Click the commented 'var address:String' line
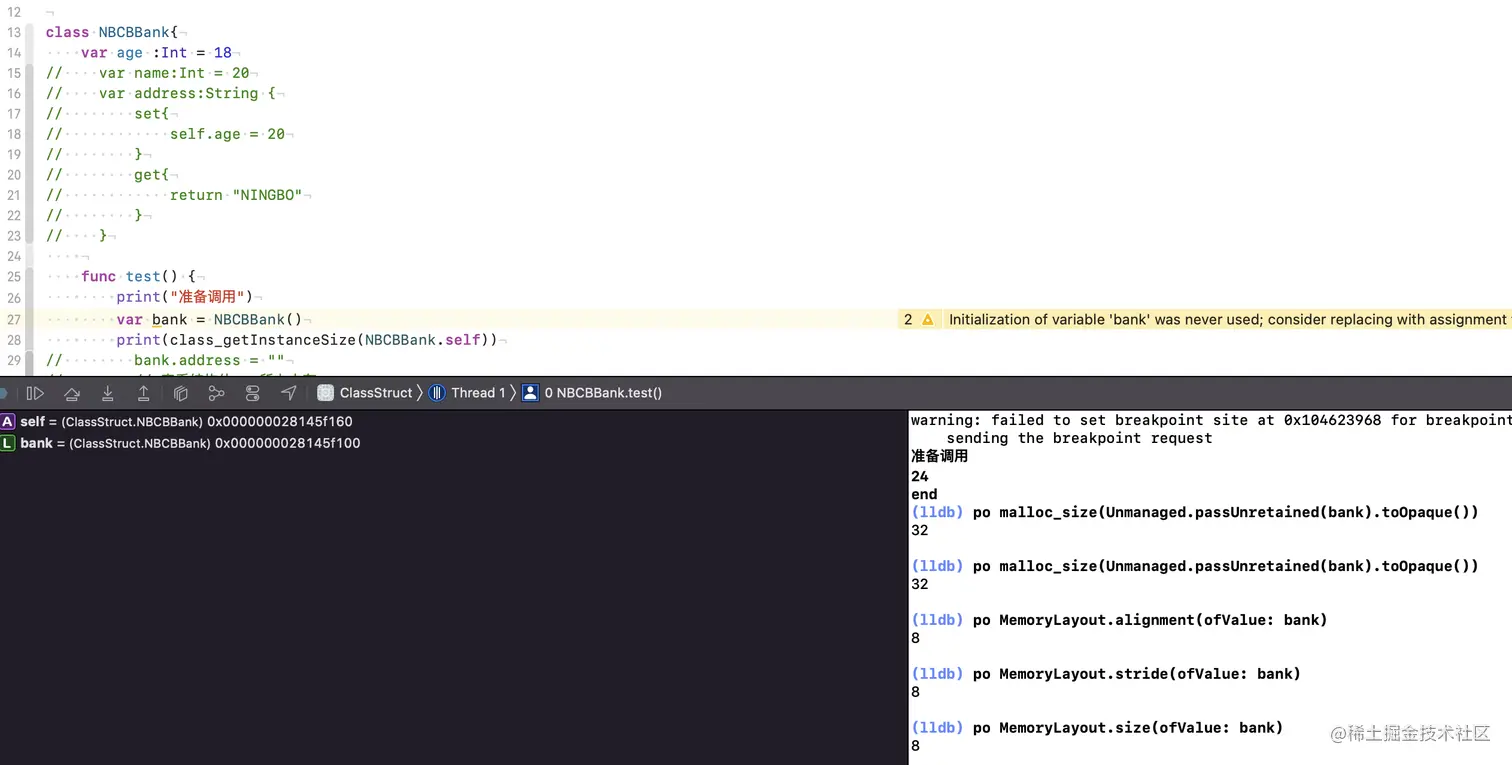 [x=187, y=93]
